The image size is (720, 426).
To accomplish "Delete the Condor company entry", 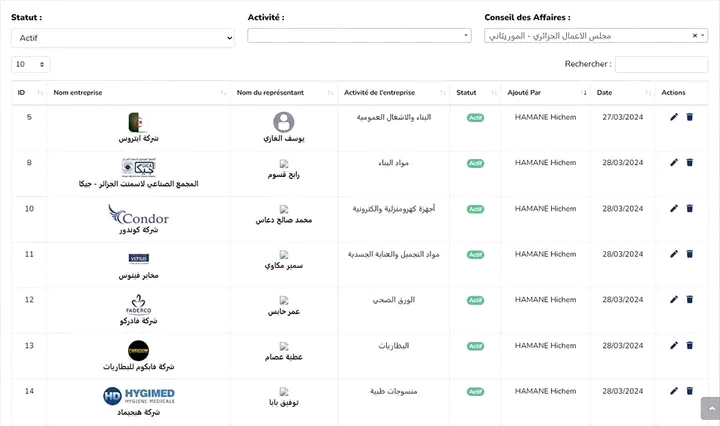I will coord(689,208).
